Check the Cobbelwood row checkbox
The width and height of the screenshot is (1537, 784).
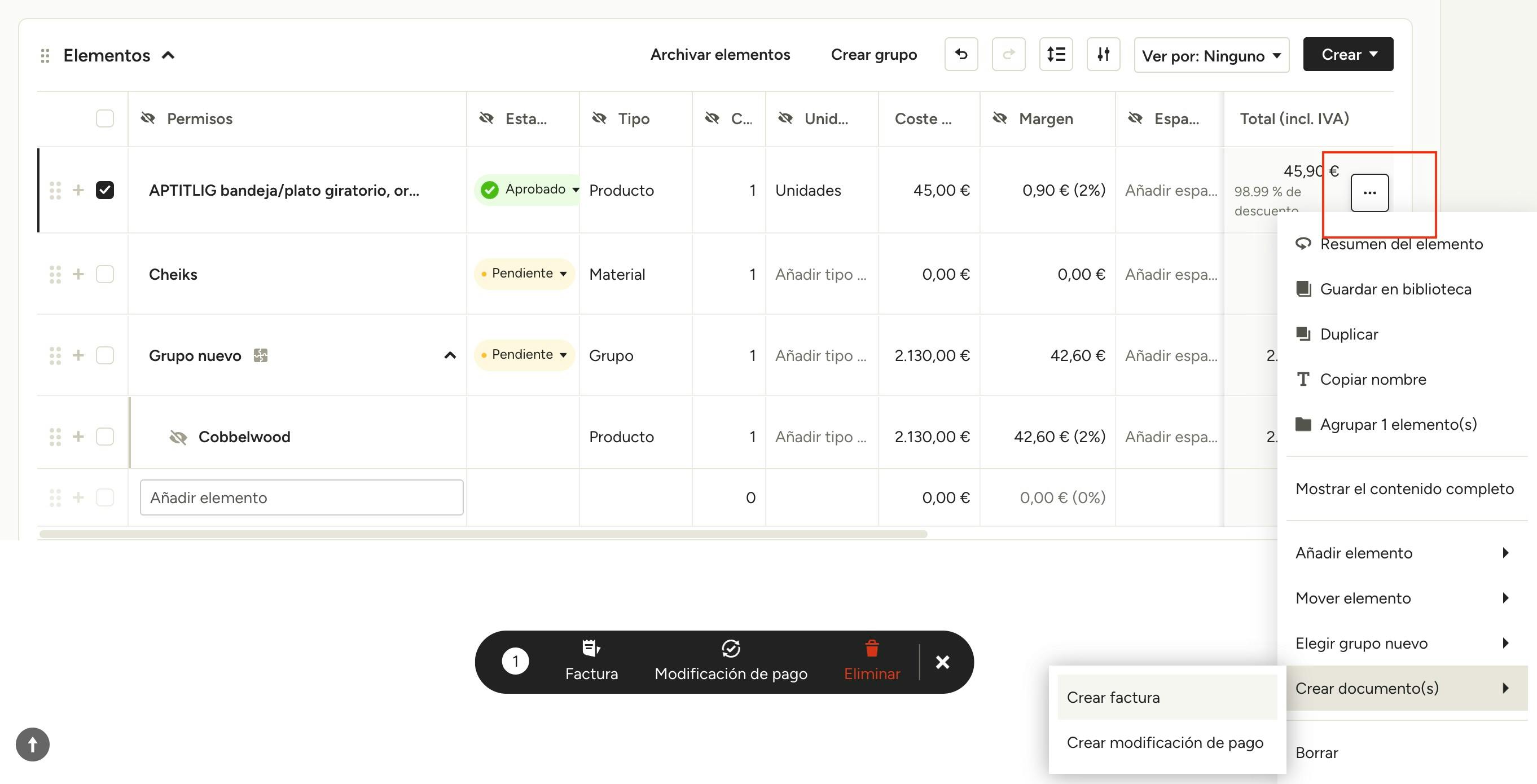pos(105,437)
